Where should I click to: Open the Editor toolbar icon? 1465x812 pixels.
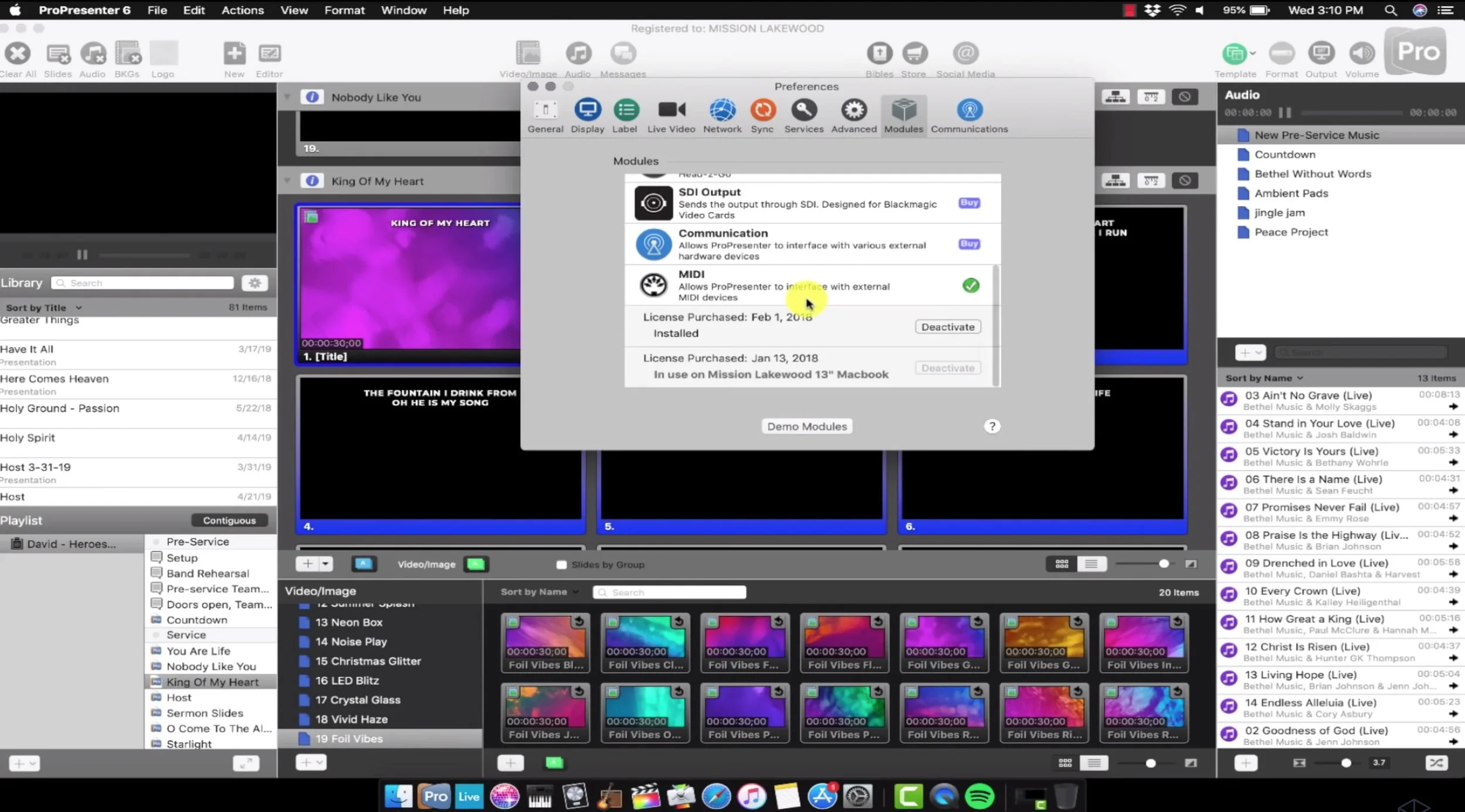(270, 54)
